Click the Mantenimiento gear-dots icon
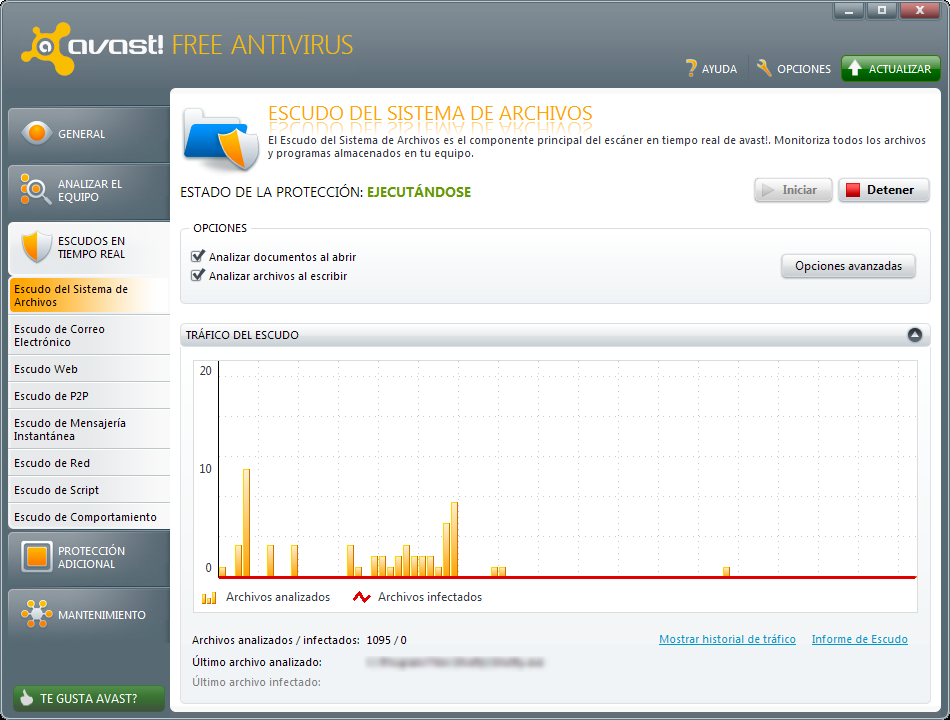 coord(36,614)
